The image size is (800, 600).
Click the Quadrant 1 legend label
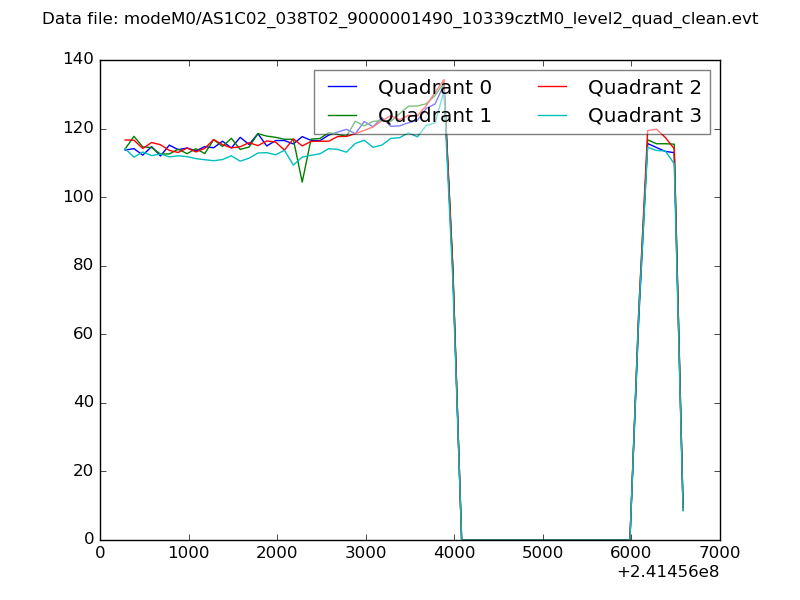pos(434,115)
